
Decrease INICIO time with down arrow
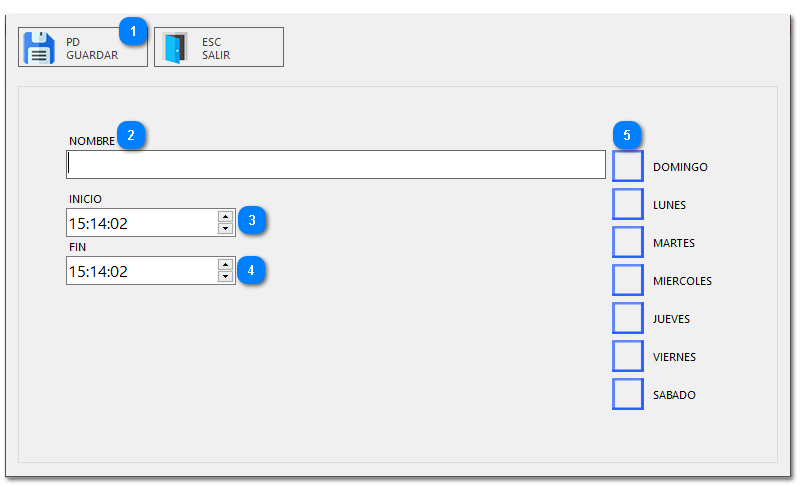tap(225, 228)
